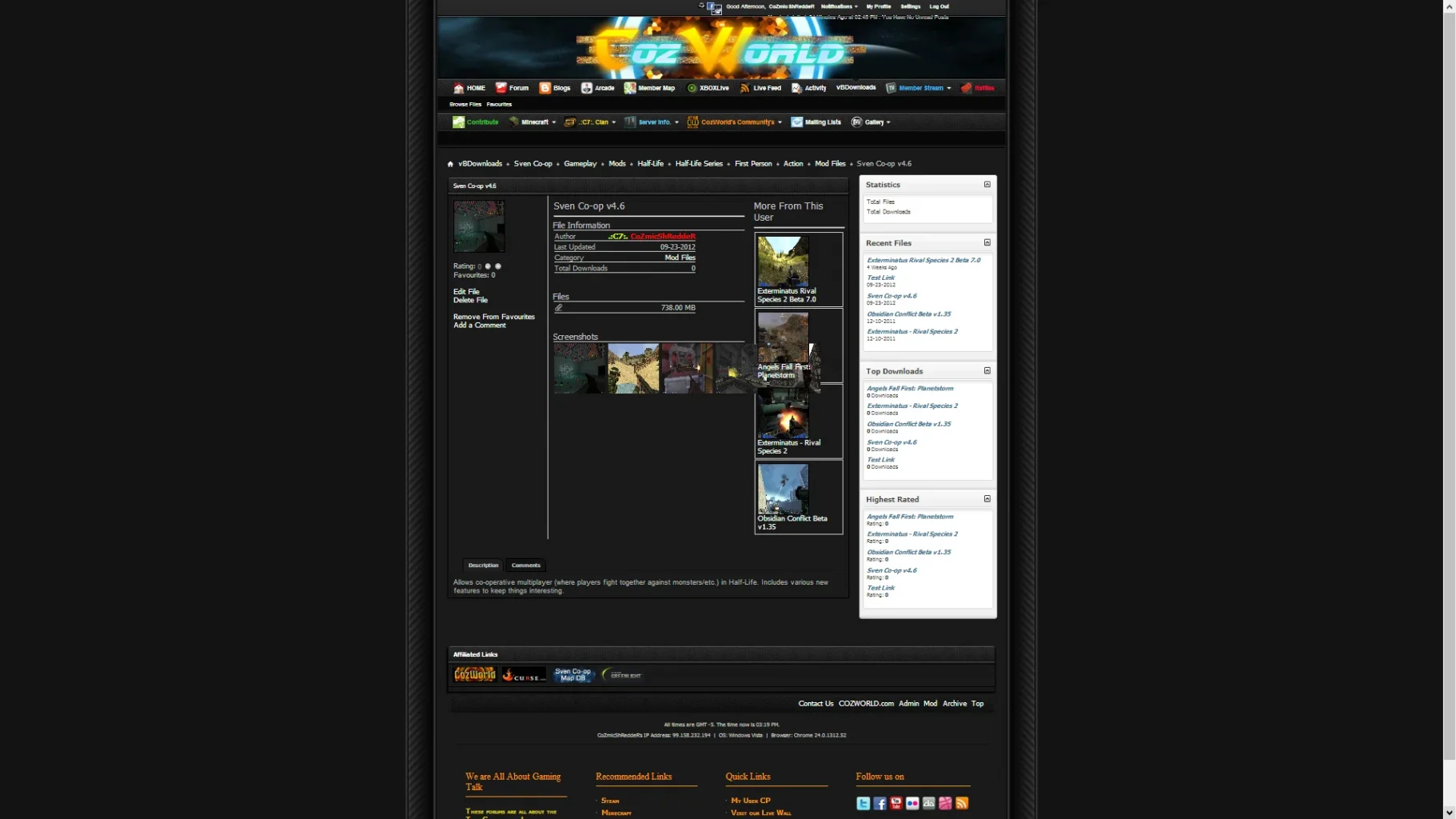Open the YouTube follow icon

tap(896, 804)
